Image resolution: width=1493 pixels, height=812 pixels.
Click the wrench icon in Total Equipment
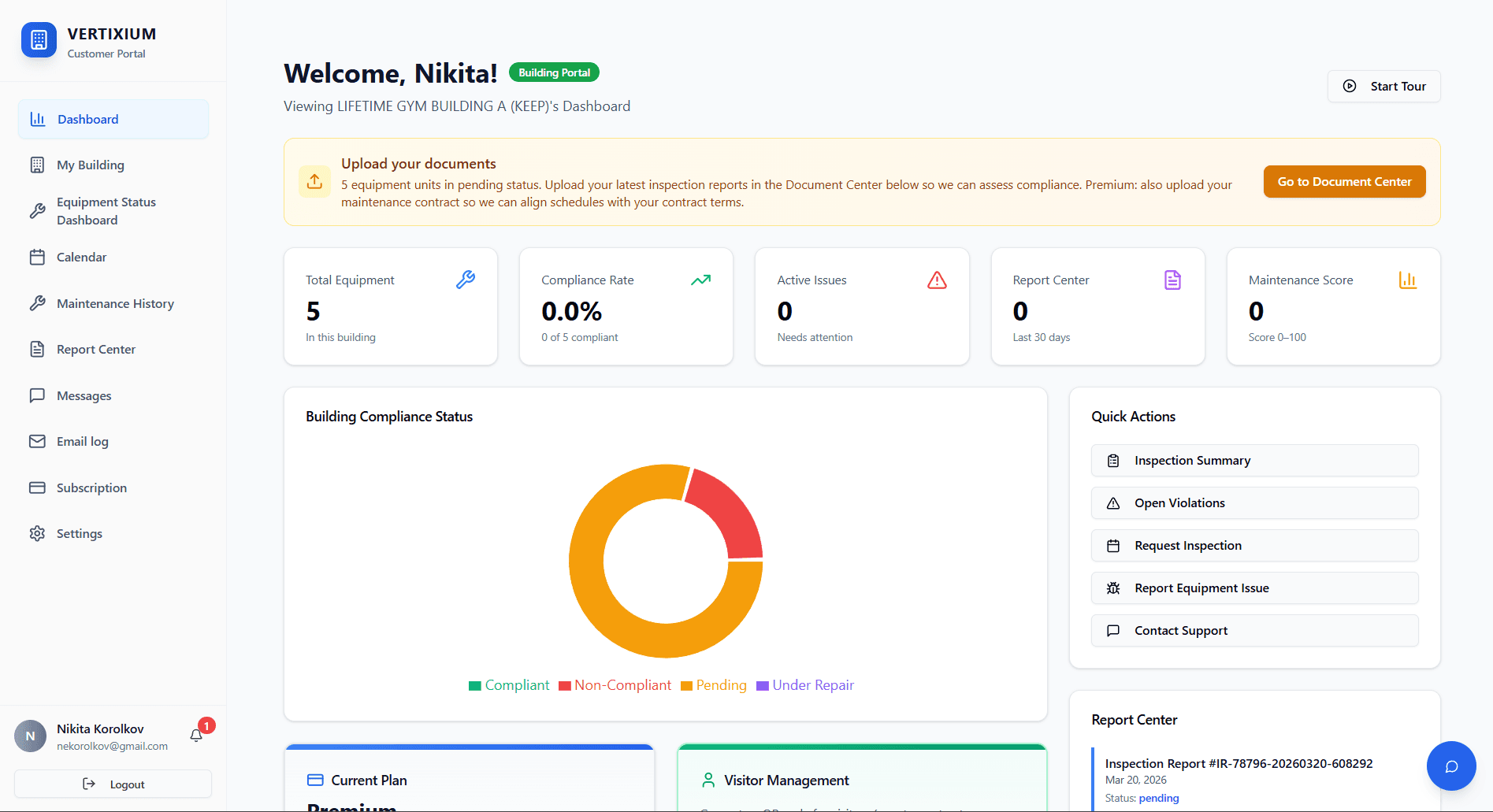click(466, 280)
